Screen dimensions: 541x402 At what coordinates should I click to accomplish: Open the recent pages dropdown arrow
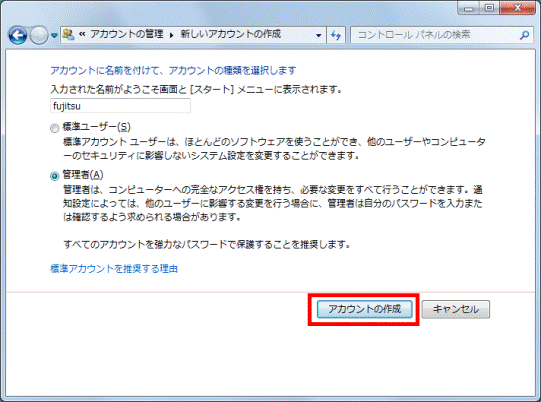coord(54,35)
